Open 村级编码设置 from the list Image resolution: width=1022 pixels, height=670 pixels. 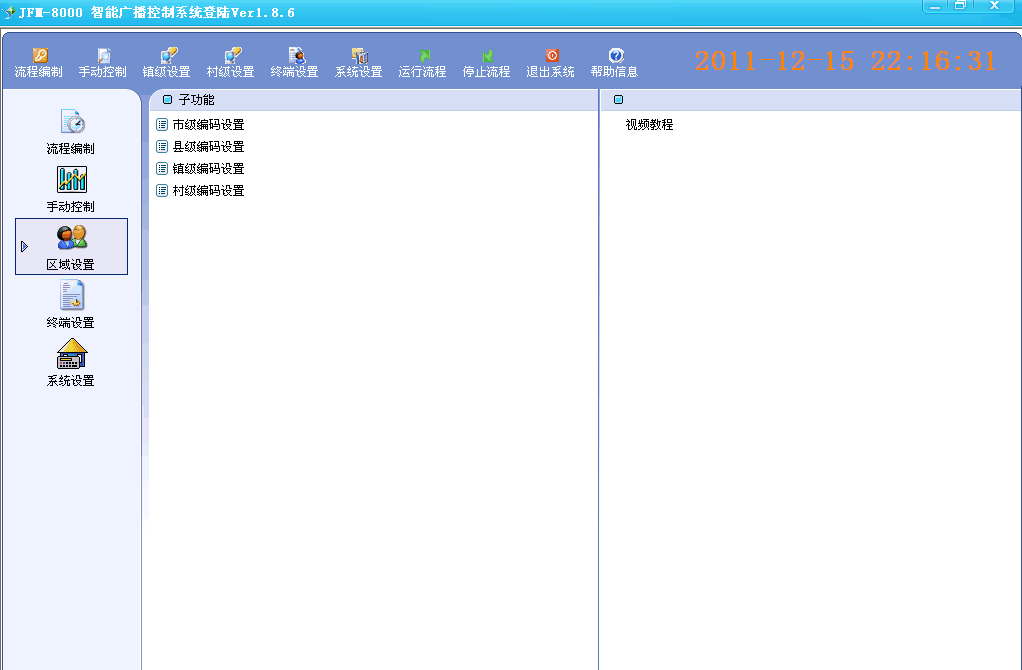point(208,191)
